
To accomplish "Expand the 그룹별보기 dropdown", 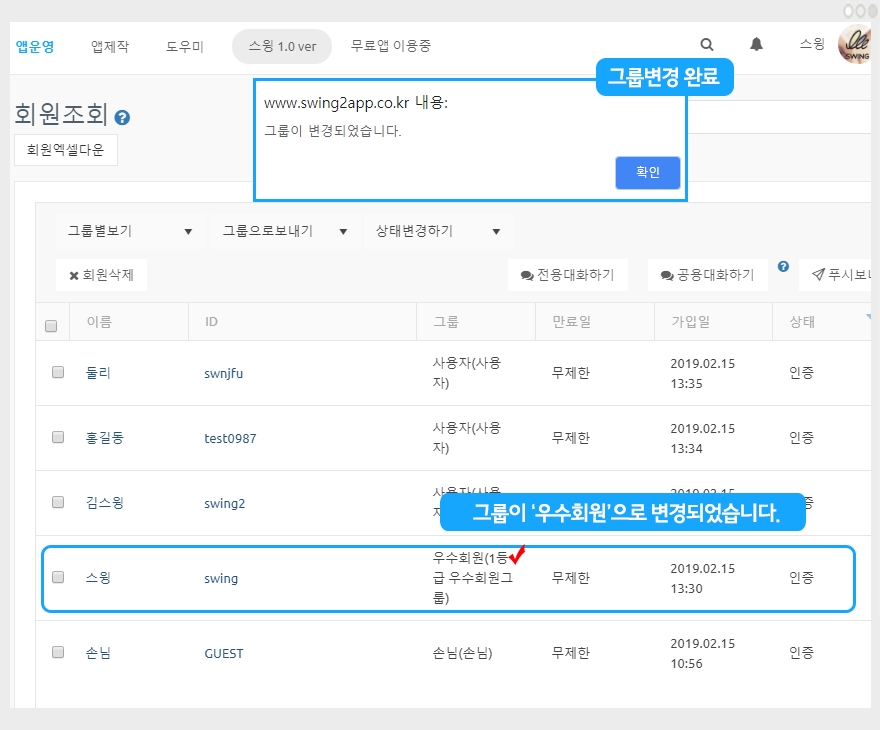I will tap(130, 231).
